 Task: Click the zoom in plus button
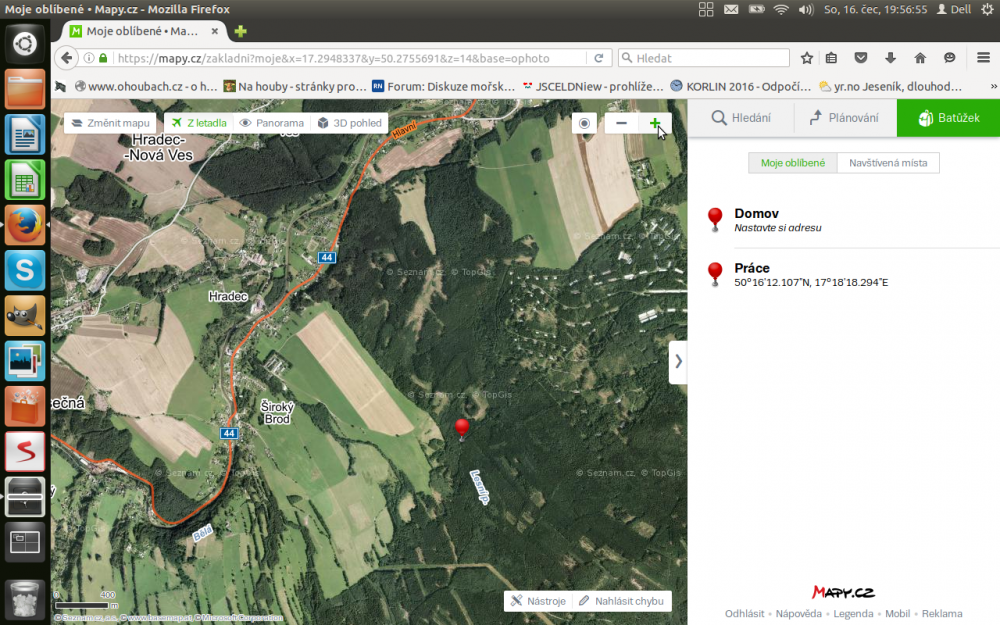tap(655, 123)
